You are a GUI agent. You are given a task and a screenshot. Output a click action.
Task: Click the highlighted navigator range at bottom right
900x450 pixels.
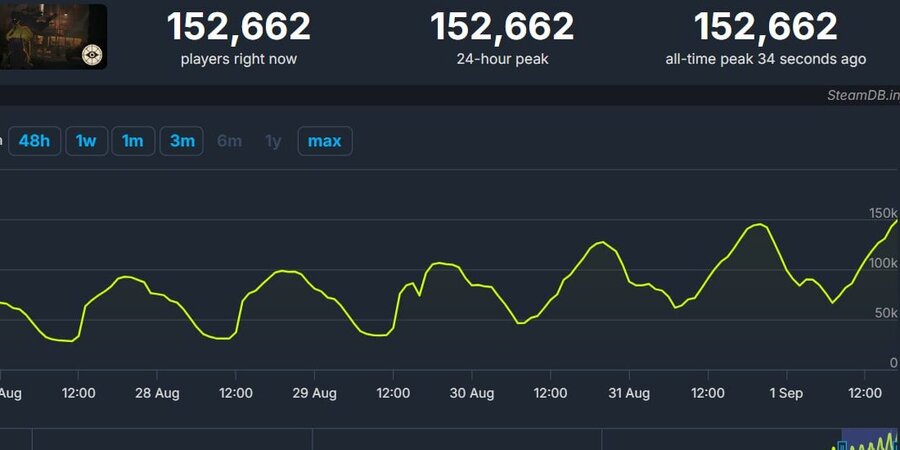[869, 440]
